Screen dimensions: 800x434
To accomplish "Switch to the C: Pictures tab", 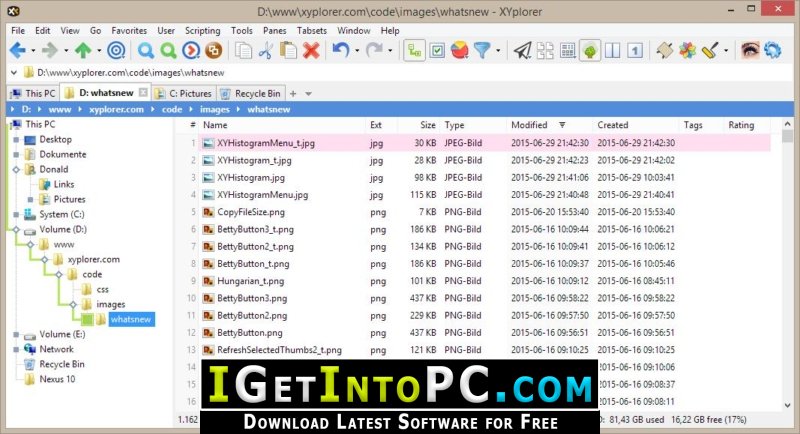I will click(184, 93).
